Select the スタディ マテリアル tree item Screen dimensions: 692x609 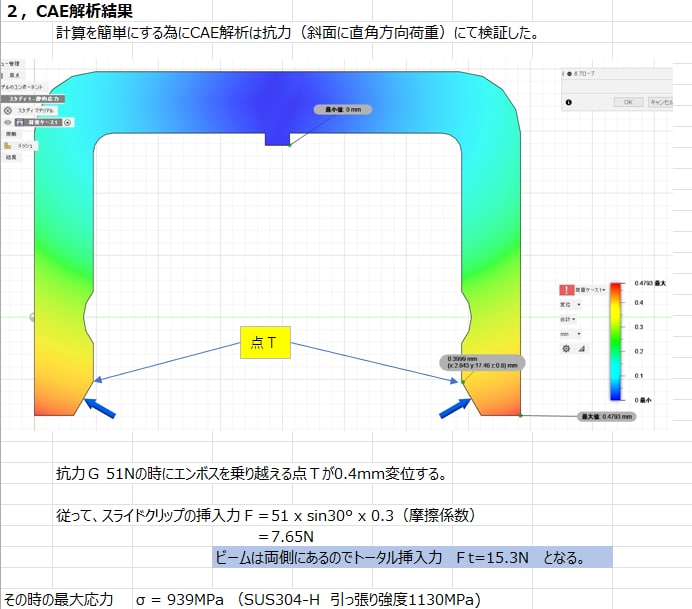(36, 110)
